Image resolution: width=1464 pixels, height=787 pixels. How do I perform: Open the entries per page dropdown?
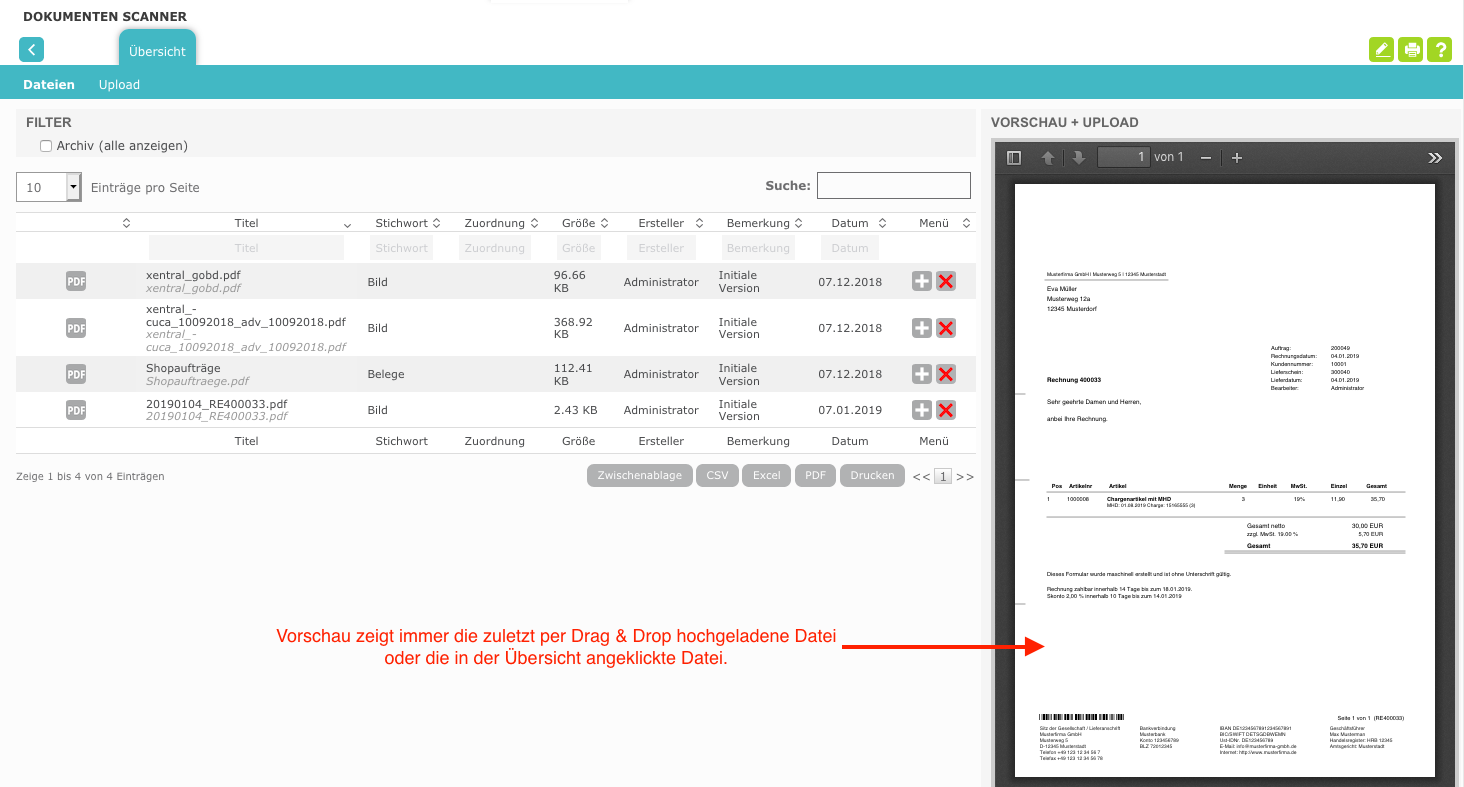coord(73,187)
